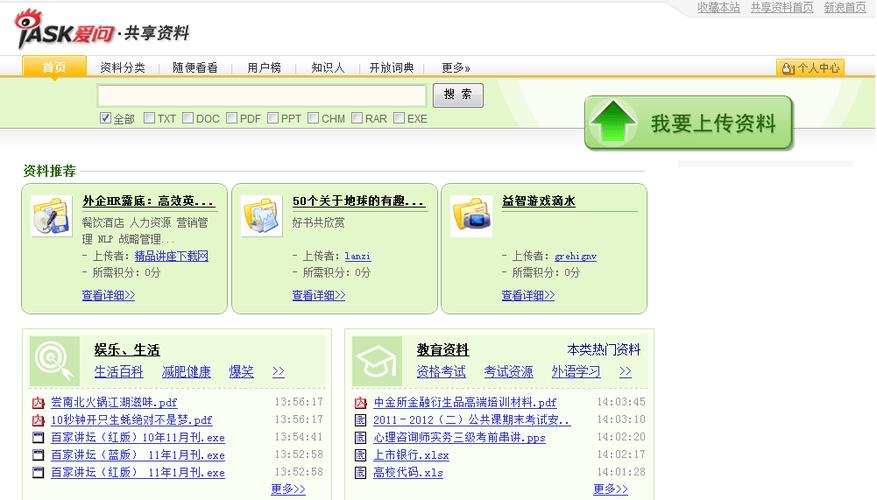Tick the RAR file type checkbox
Screen dimensions: 877x500
pyautogui.click(x=357, y=118)
